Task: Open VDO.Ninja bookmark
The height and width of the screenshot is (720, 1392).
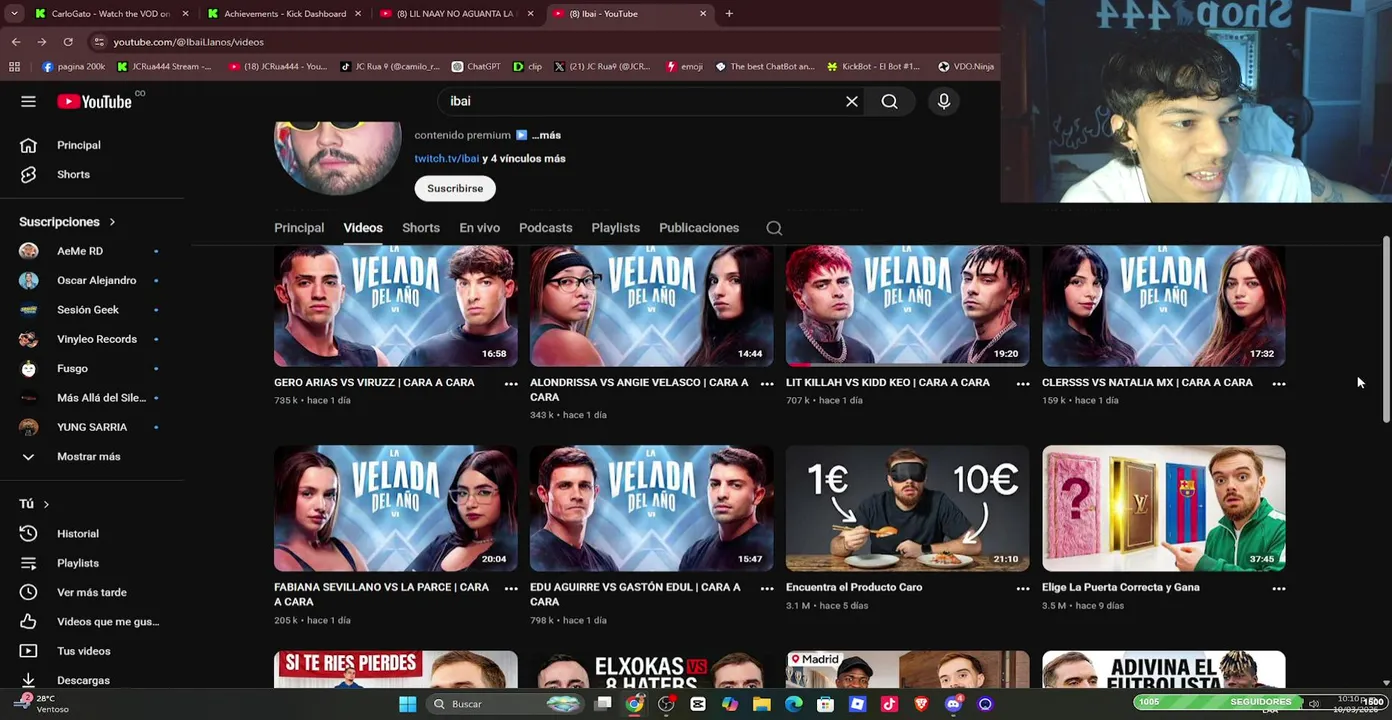Action: [966, 66]
